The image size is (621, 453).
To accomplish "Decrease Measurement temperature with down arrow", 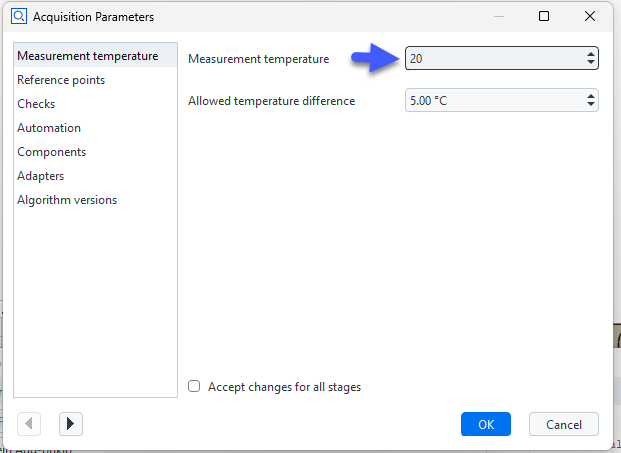I will [591, 63].
